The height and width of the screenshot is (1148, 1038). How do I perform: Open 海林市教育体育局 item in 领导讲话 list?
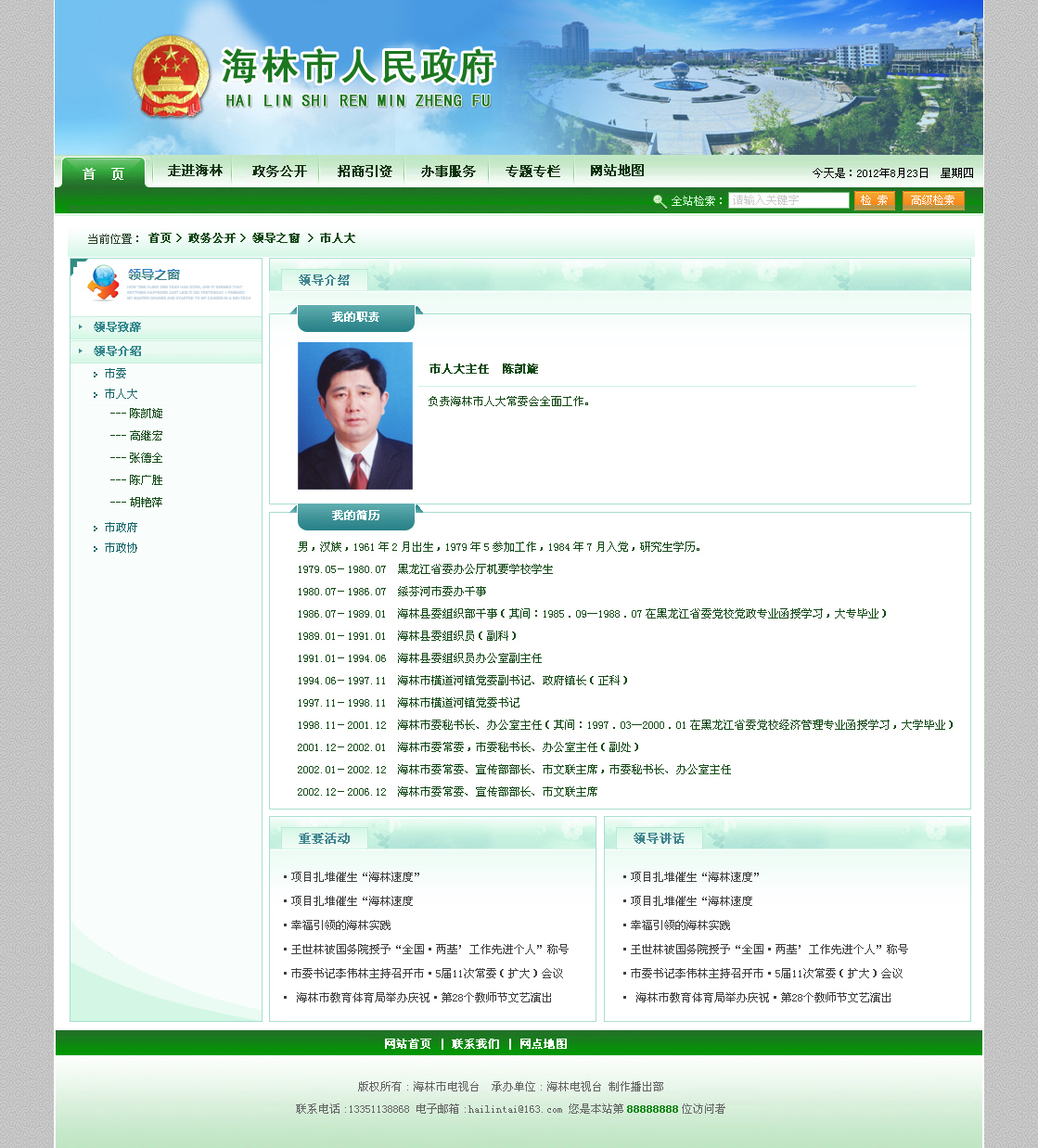tap(763, 998)
